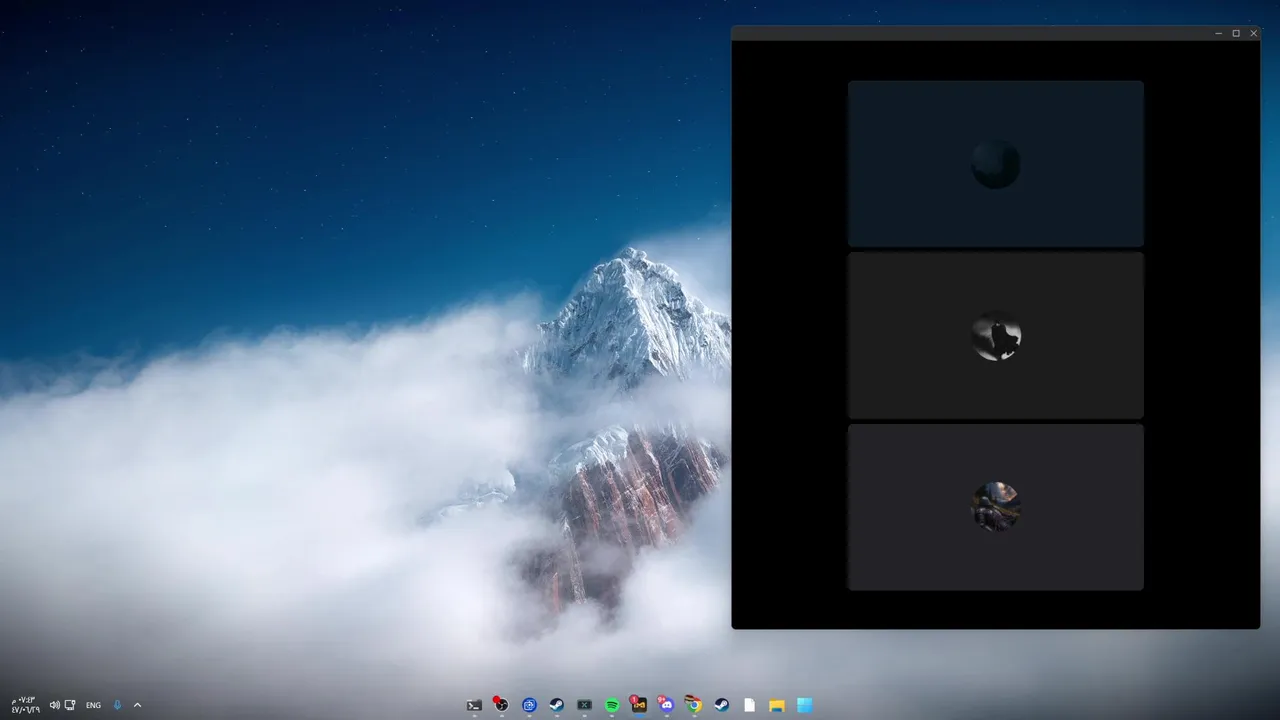Minimize the call window

click(x=1218, y=33)
